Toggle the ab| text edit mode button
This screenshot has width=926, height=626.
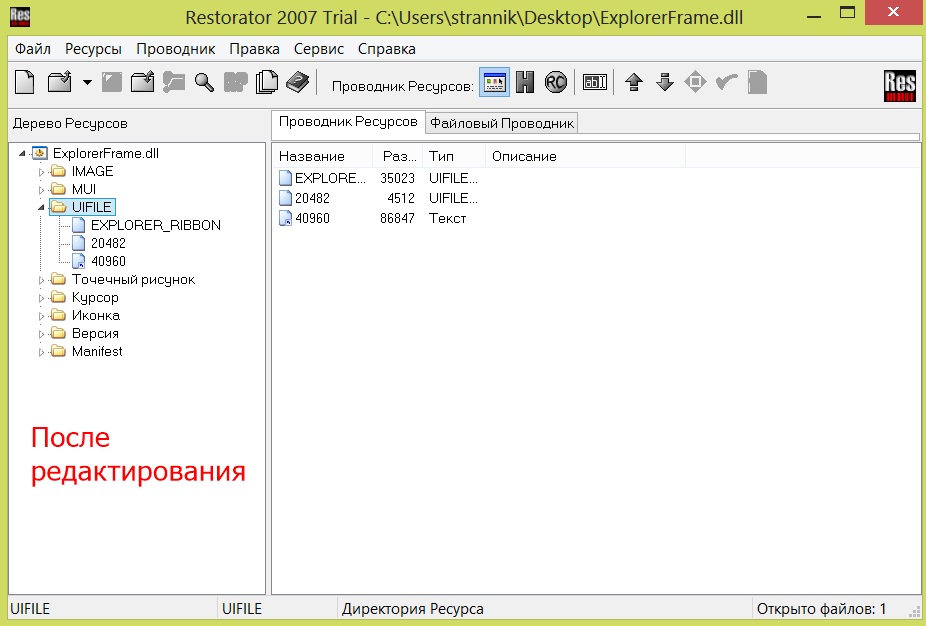pos(595,83)
